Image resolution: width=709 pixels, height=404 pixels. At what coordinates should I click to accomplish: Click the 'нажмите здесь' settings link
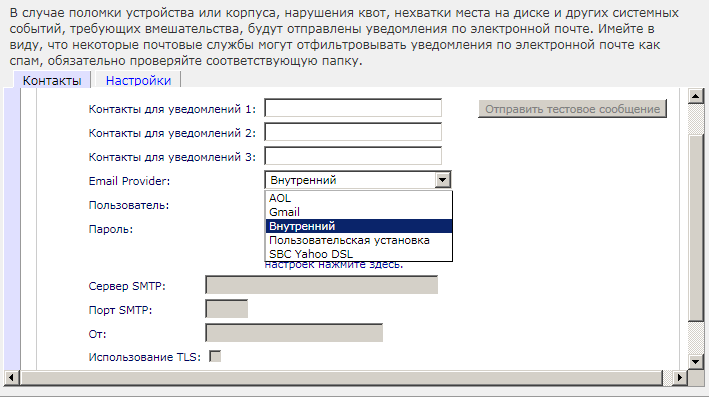coord(360,265)
